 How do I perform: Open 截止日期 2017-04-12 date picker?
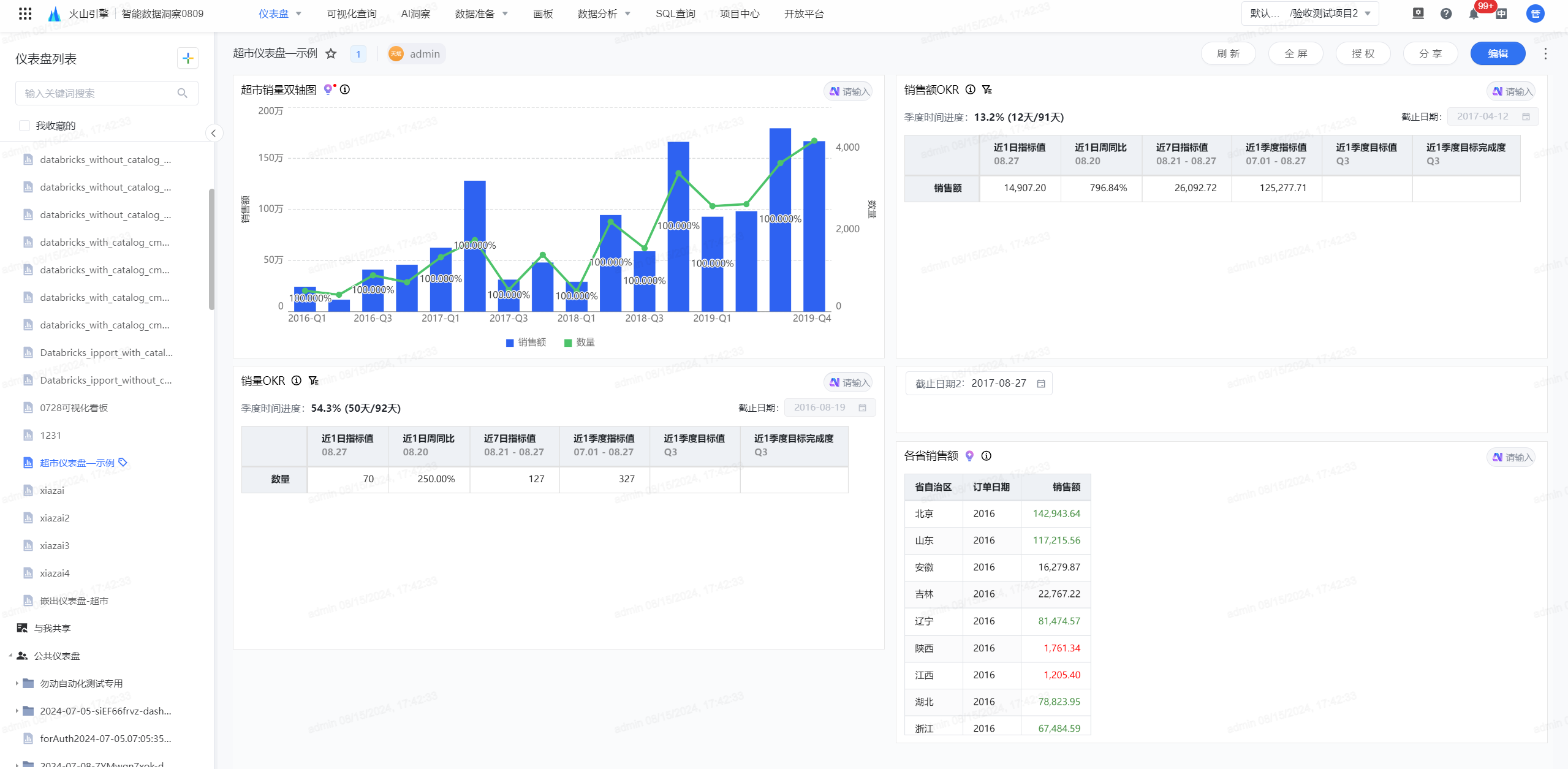point(1493,116)
